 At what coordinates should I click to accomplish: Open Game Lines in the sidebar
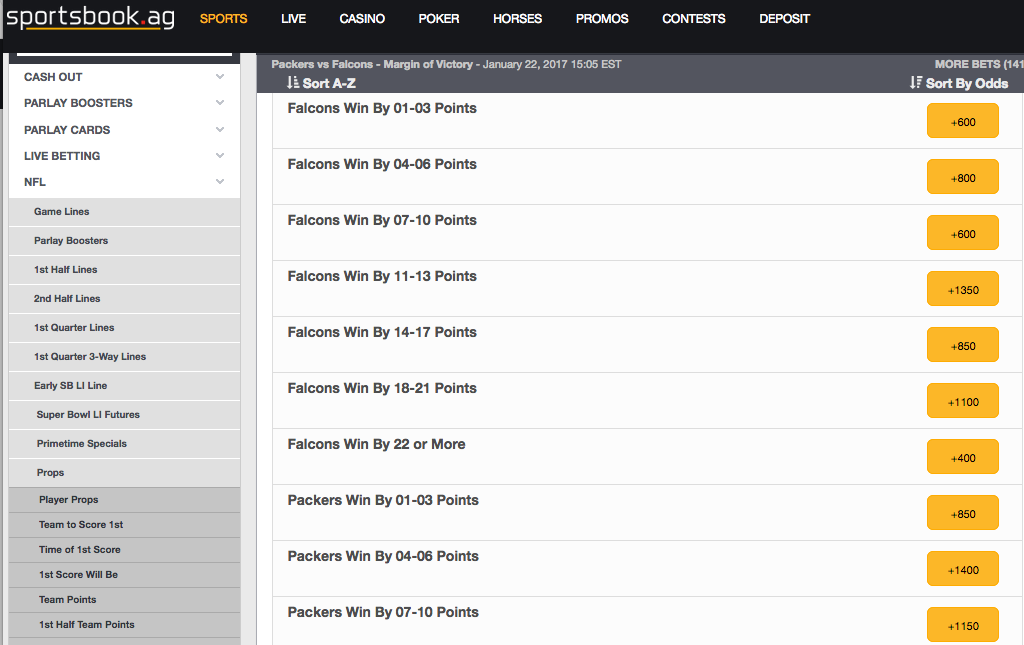(x=124, y=212)
